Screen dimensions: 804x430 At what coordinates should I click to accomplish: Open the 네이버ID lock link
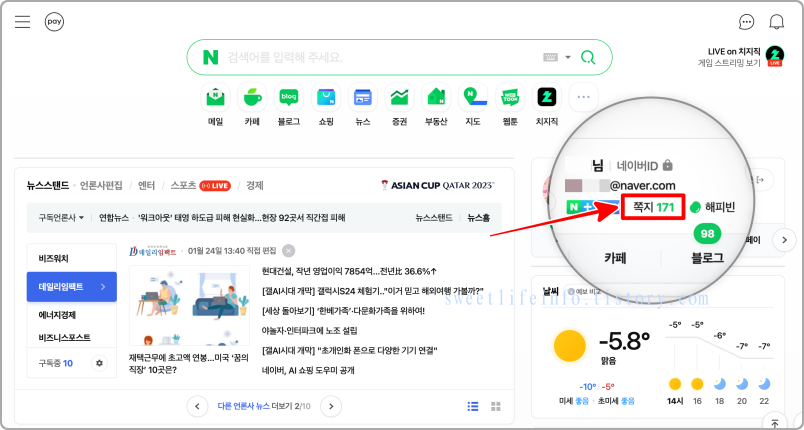pos(645,166)
